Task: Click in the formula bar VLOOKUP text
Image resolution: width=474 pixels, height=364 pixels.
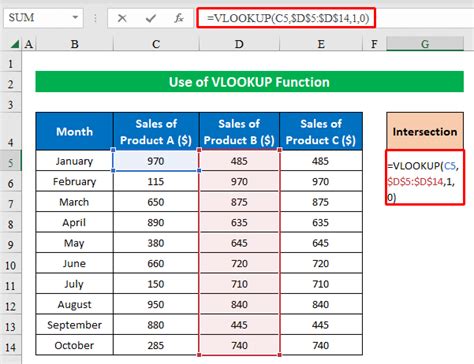Action: (288, 18)
